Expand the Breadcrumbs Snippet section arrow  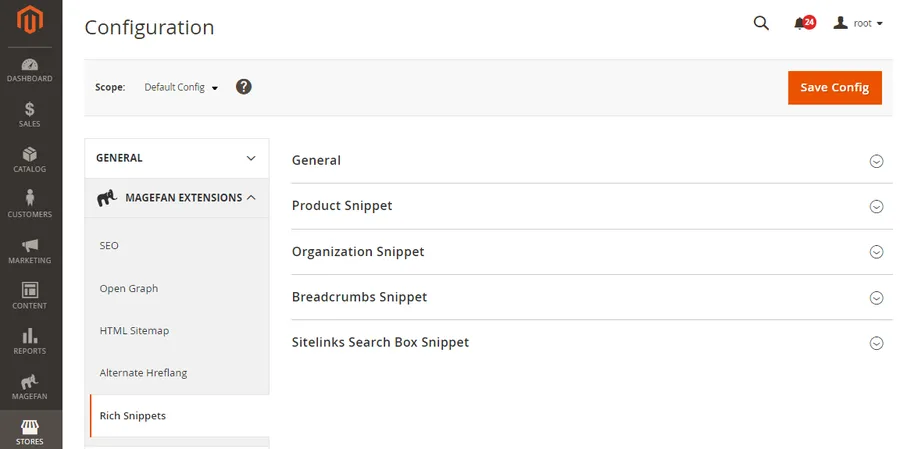[876, 297]
